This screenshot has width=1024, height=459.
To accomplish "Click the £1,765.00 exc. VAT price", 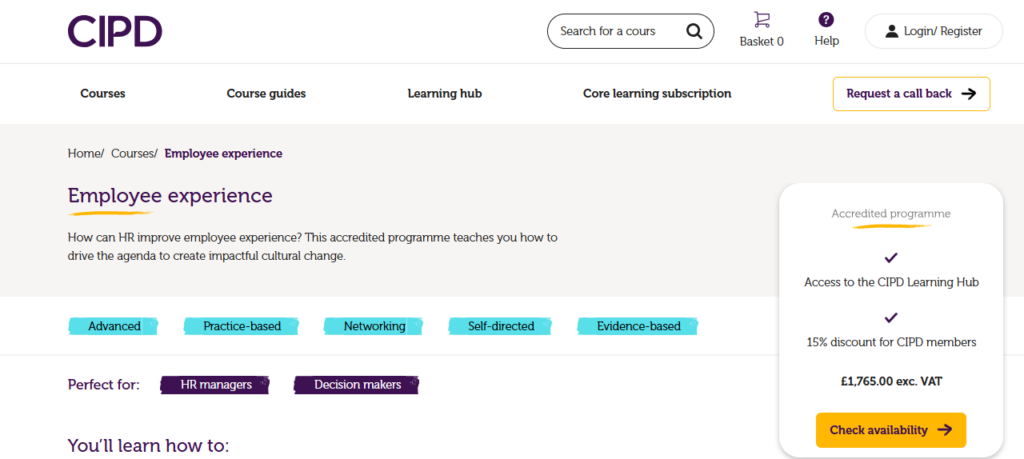I will point(891,381).
